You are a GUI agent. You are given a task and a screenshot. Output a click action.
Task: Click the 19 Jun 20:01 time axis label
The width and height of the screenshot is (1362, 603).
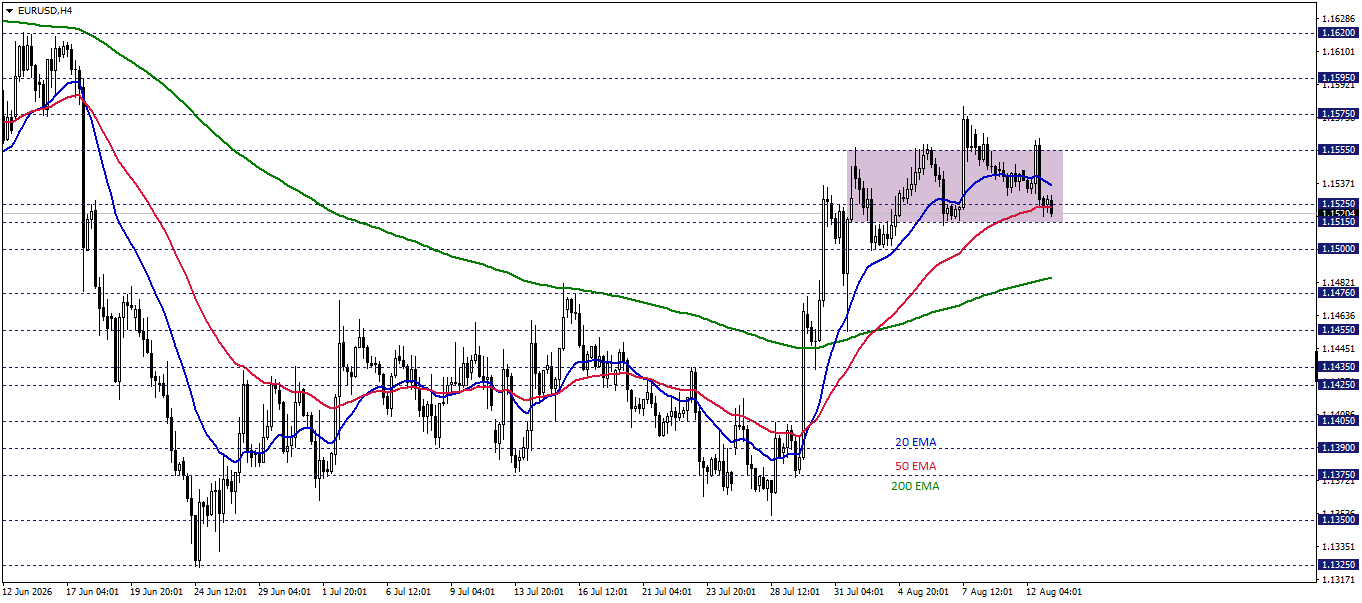coord(159,592)
